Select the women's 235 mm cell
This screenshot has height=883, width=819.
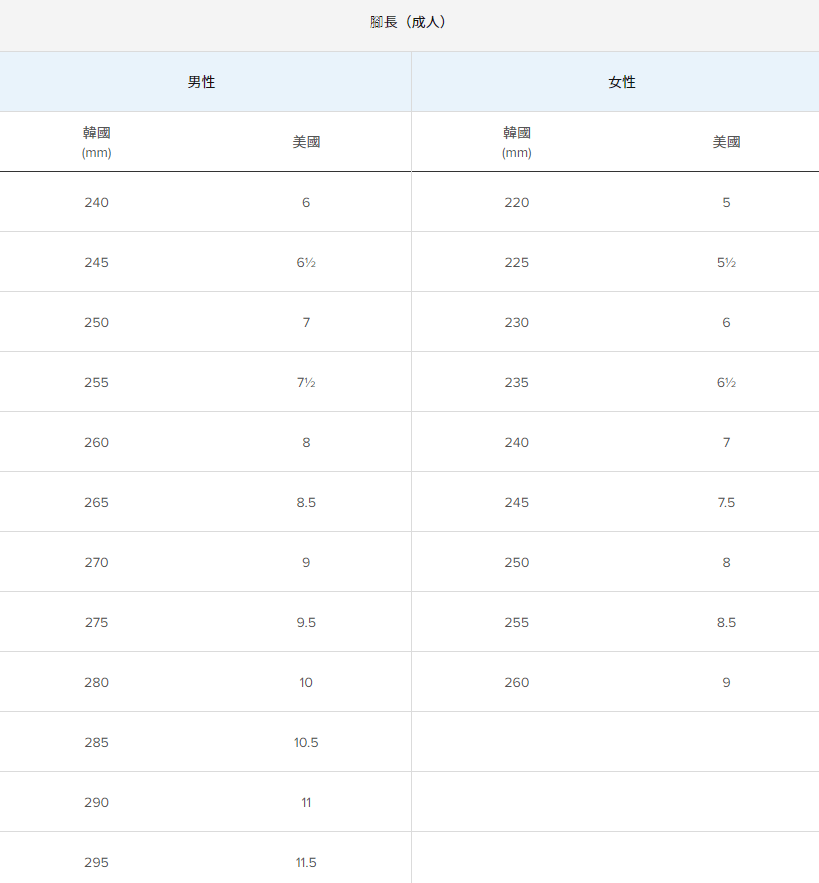click(x=517, y=382)
